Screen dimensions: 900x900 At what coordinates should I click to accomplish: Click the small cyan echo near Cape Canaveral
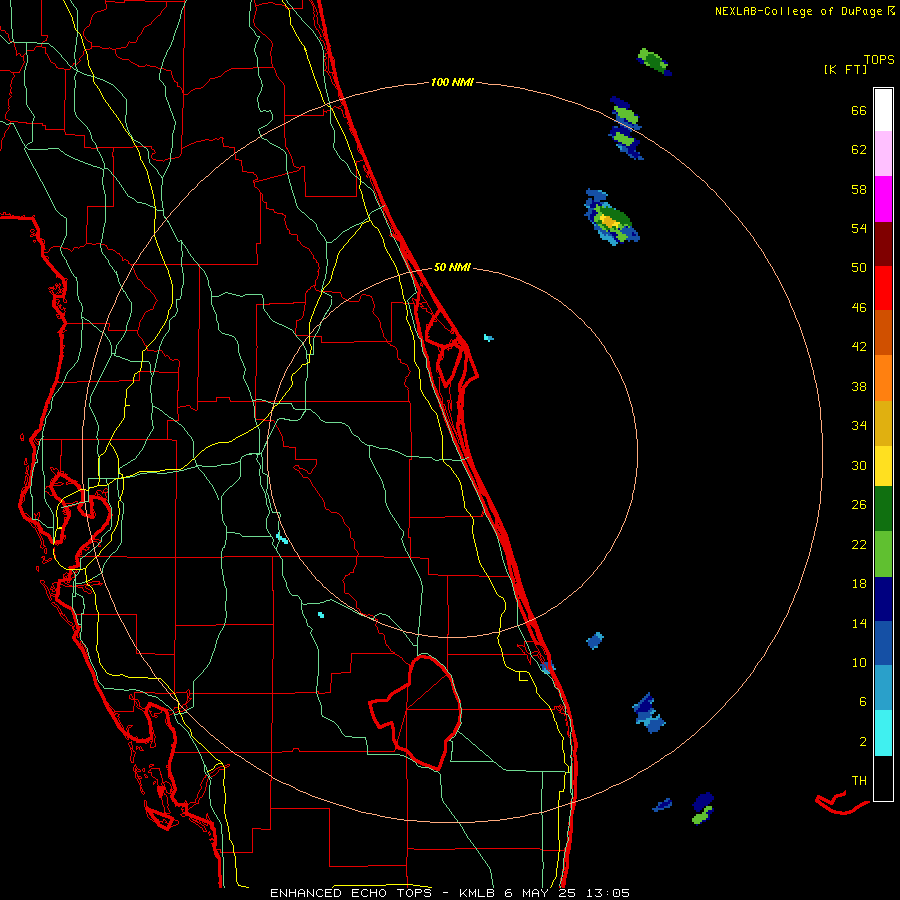(488, 338)
